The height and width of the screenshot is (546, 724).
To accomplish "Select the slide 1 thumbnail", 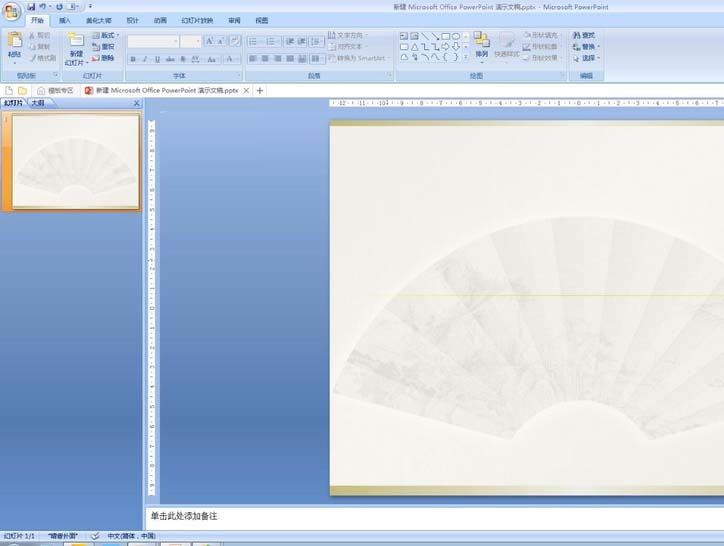I will [x=76, y=162].
